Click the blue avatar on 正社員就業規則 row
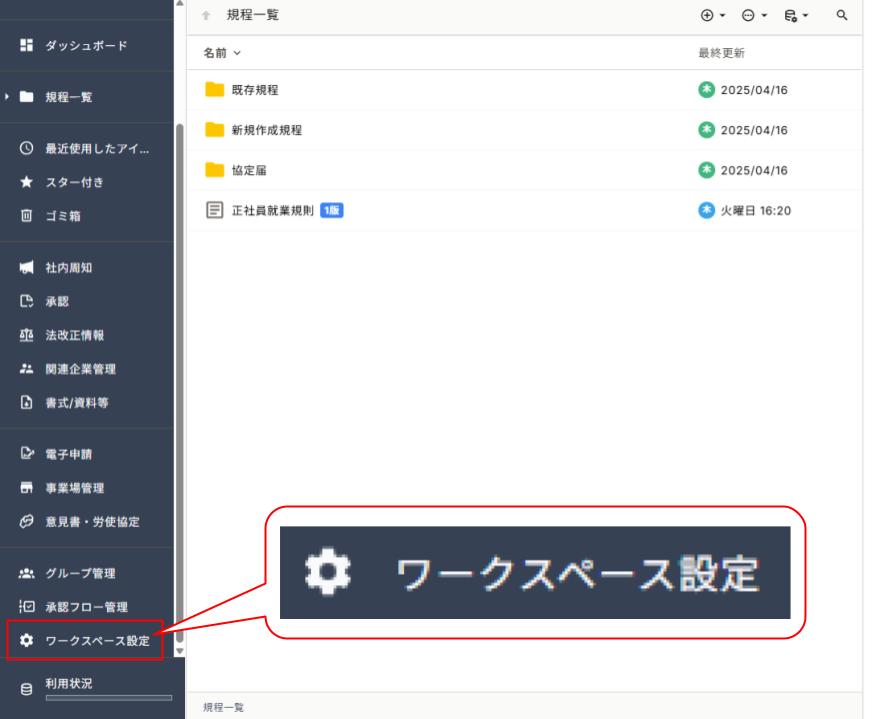The image size is (876, 719). (707, 210)
